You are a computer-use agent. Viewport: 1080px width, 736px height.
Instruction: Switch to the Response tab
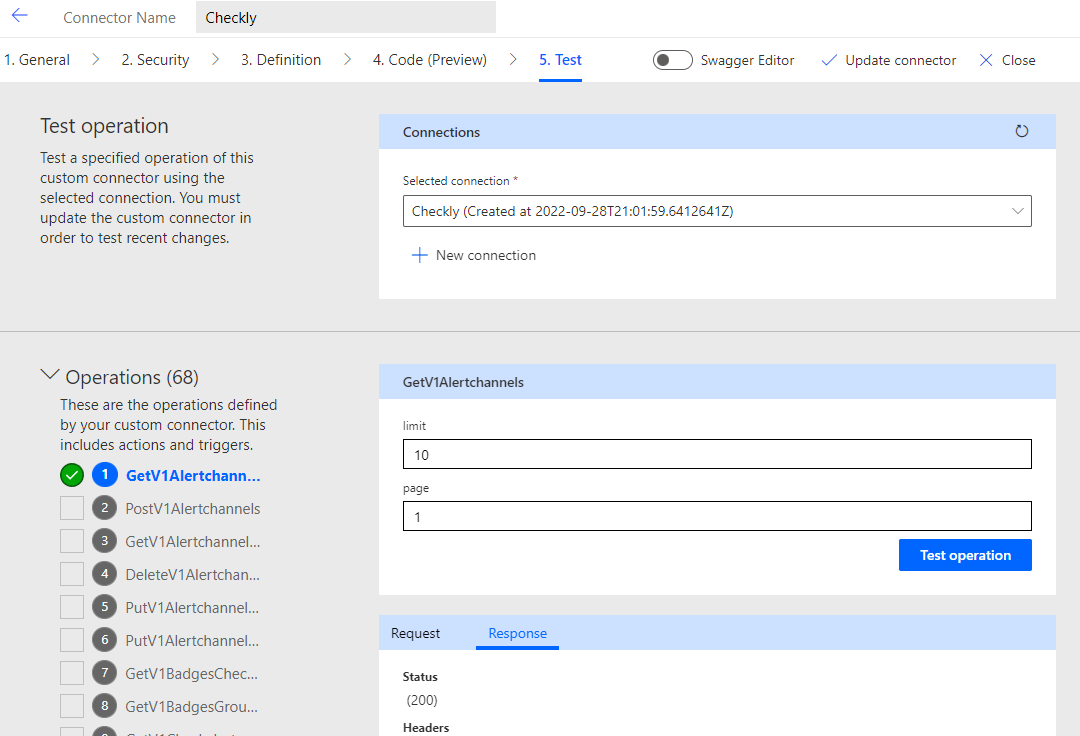[x=517, y=633]
